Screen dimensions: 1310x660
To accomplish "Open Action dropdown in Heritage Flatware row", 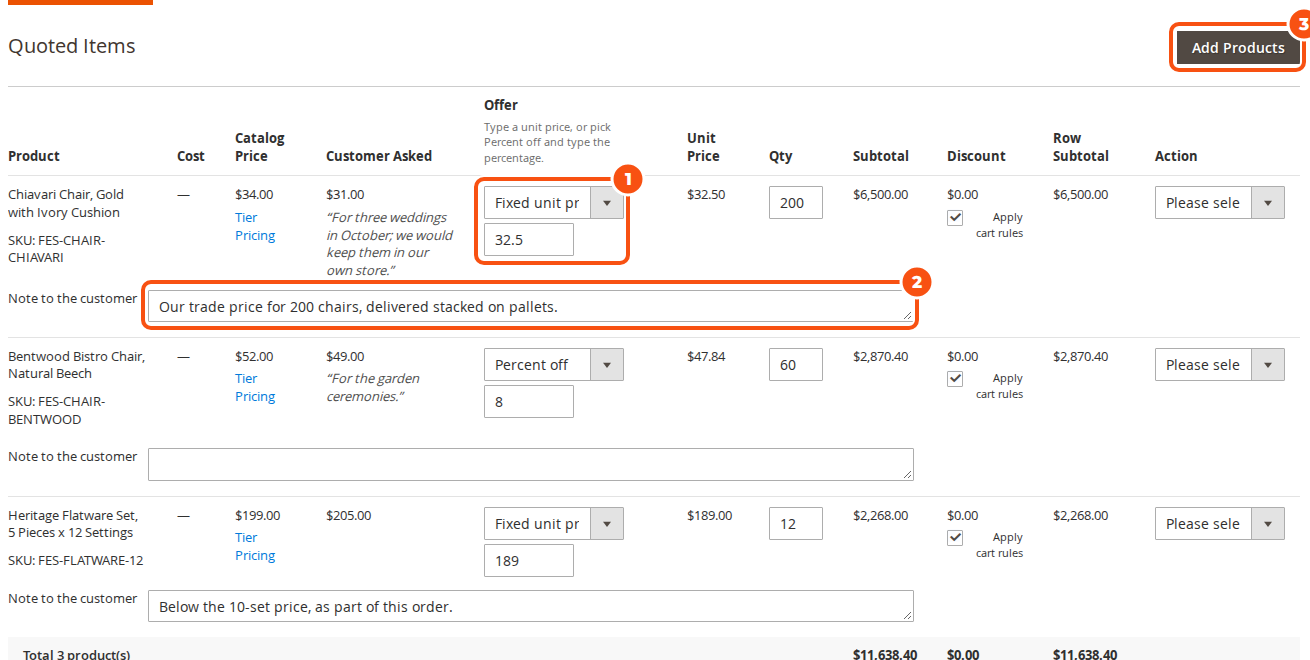I will coord(1220,524).
